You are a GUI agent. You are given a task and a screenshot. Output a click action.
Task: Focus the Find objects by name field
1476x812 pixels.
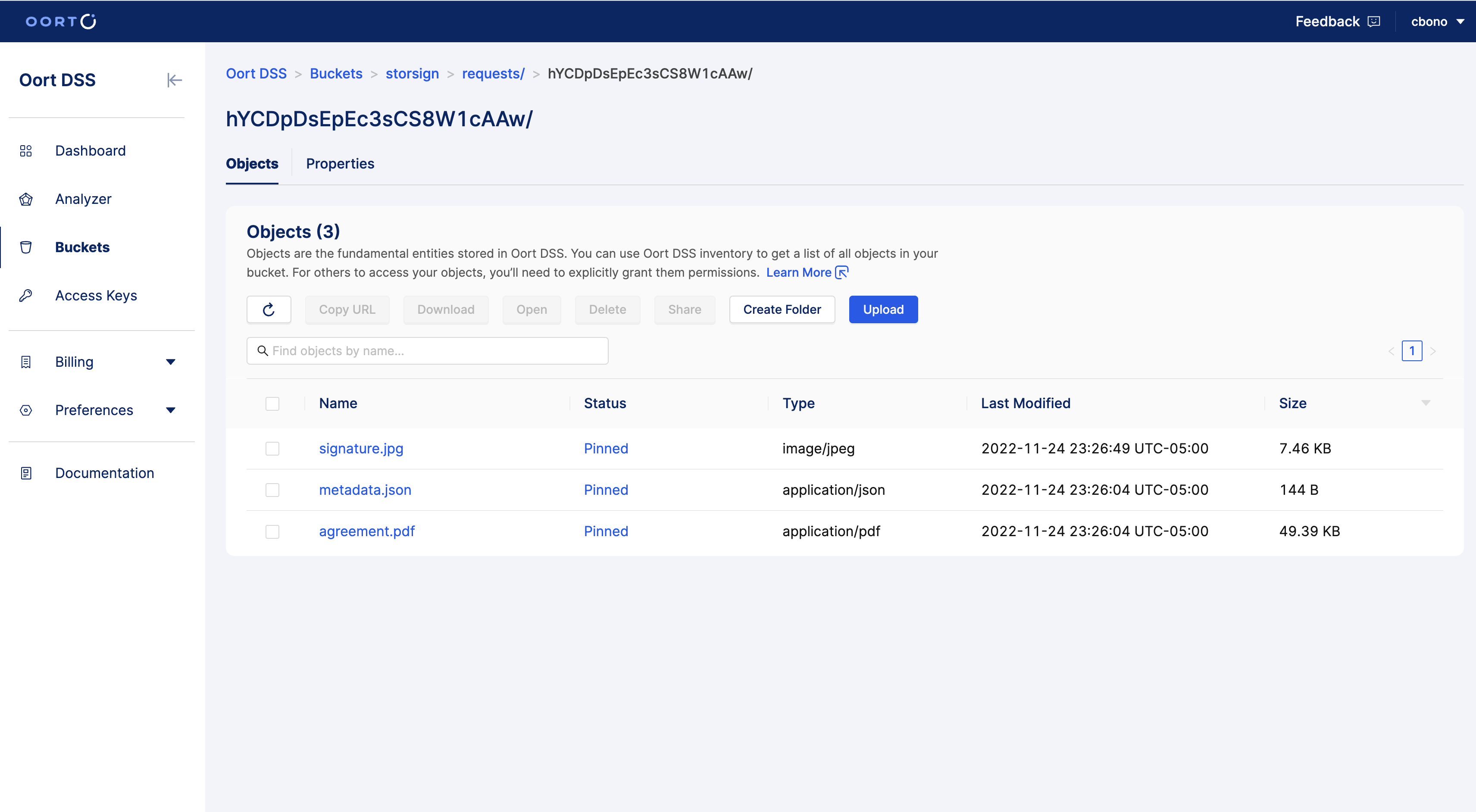427,351
